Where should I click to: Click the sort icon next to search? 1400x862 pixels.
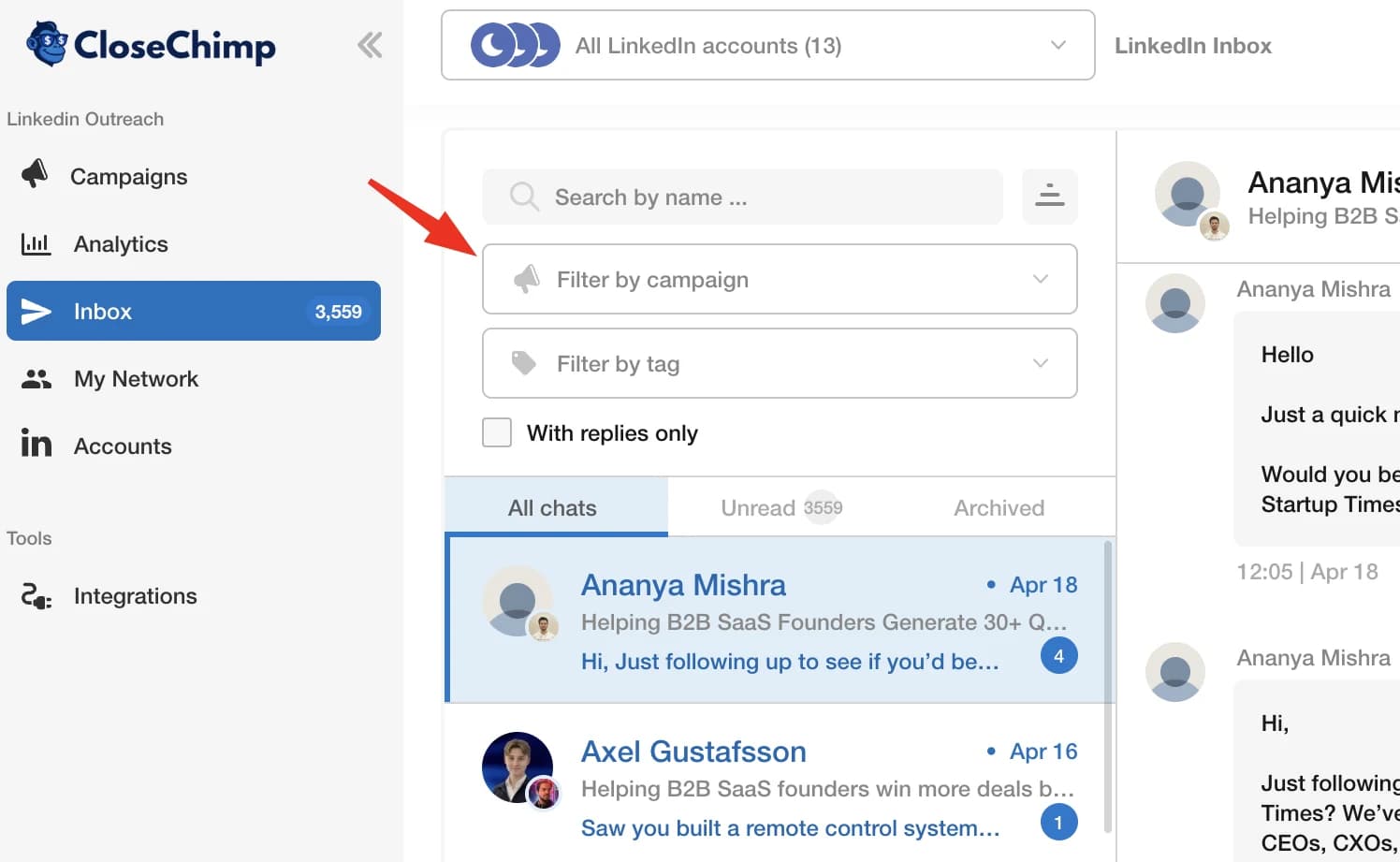coord(1049,197)
